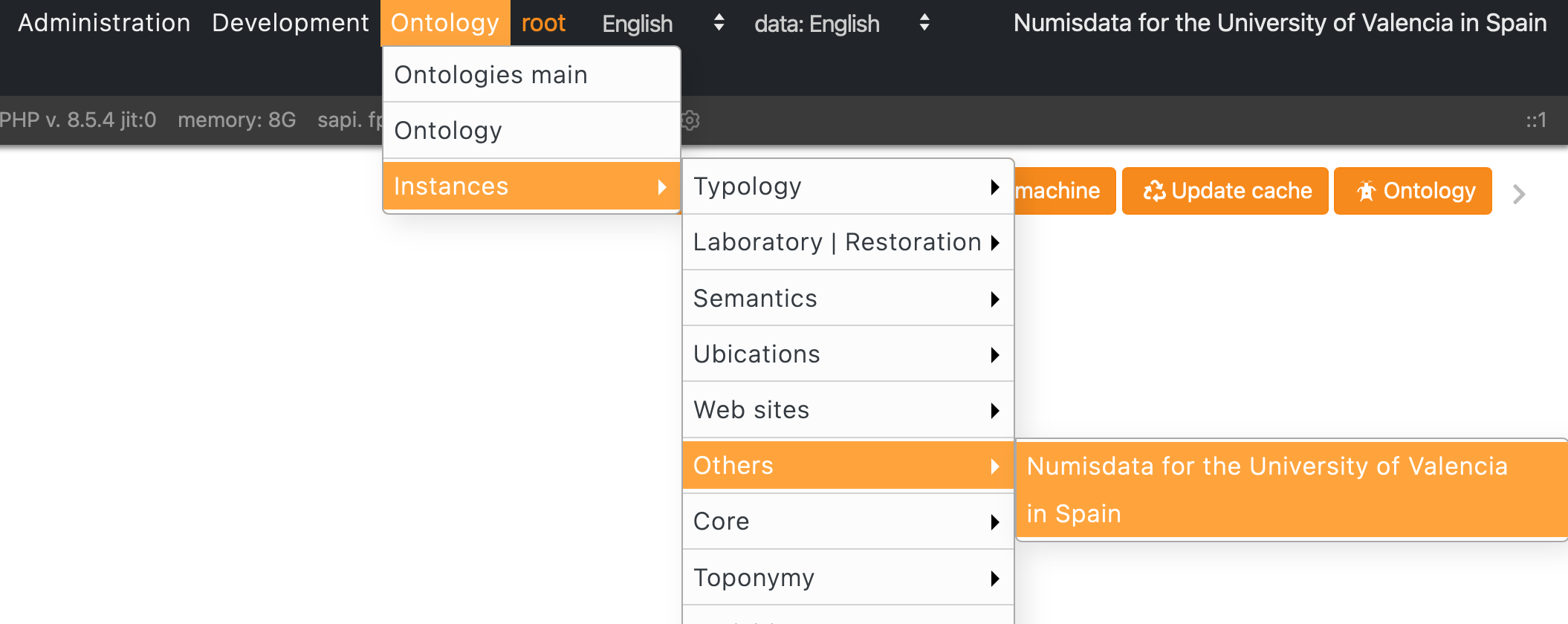
Task: Click the Numisdata for University of Valencia header title
Action: click(1280, 23)
